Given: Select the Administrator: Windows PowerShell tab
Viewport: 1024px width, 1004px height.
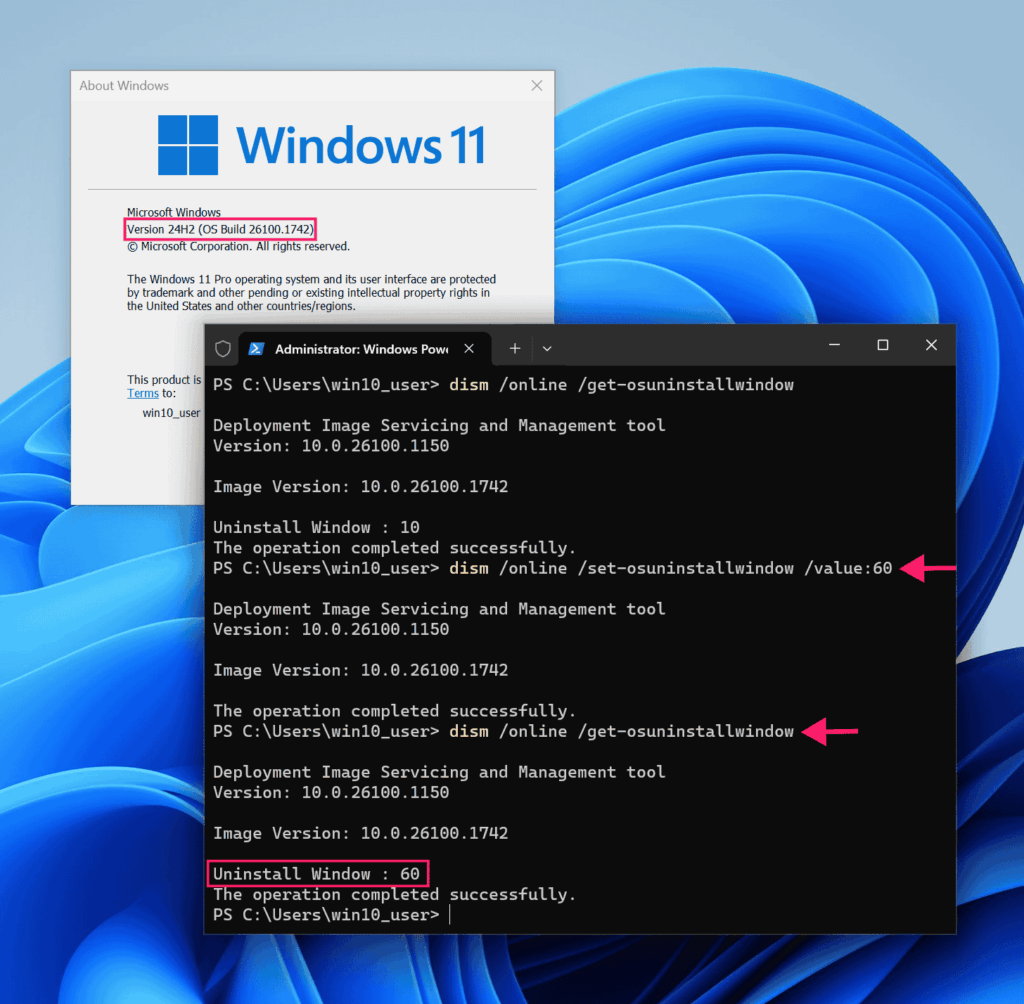Looking at the screenshot, I should pyautogui.click(x=365, y=349).
